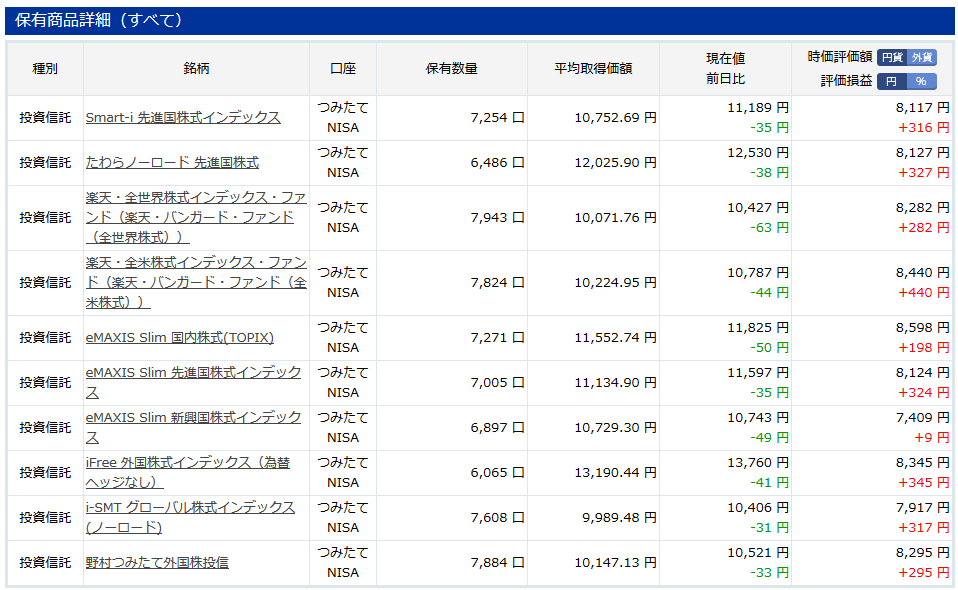This screenshot has height=590, width=958.
Task: Select average cost 10,752.69 円
Action: [615, 117]
